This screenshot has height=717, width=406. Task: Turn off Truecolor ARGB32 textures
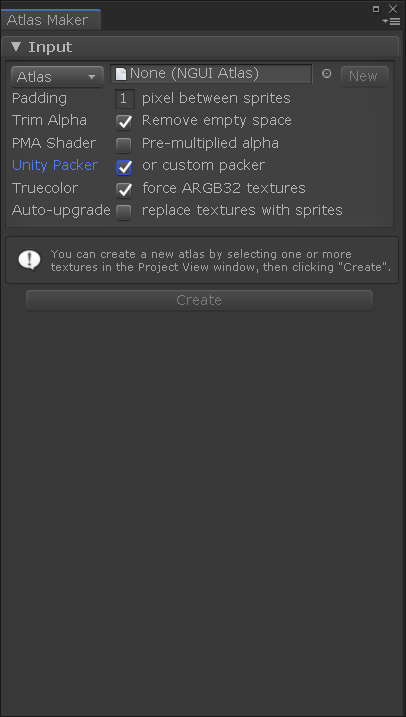(x=124, y=190)
